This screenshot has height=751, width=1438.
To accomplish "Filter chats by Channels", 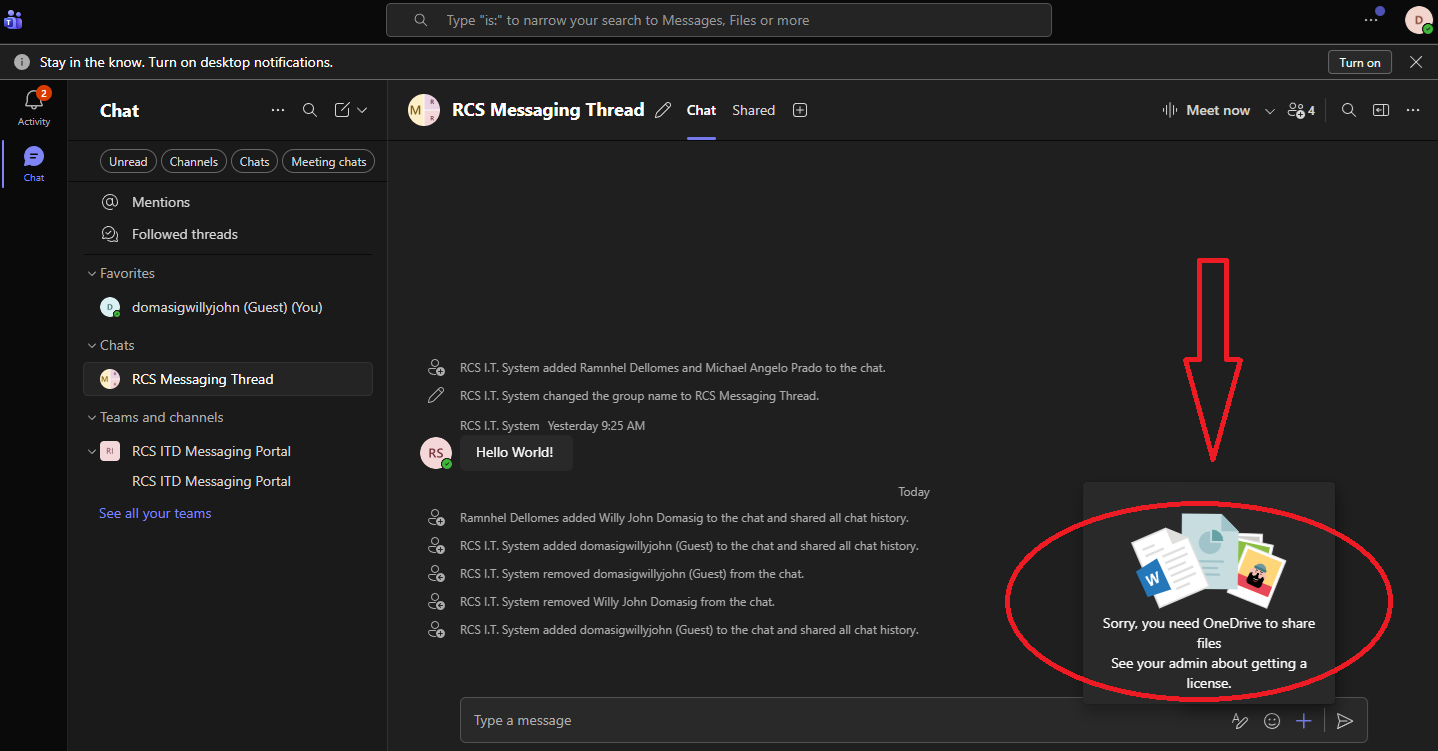I will click(193, 161).
